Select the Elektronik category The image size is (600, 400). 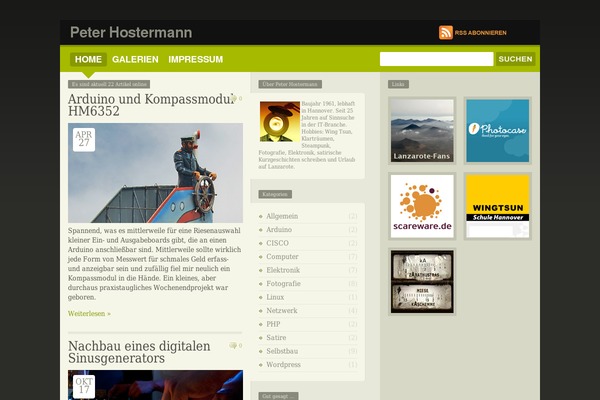click(x=283, y=270)
